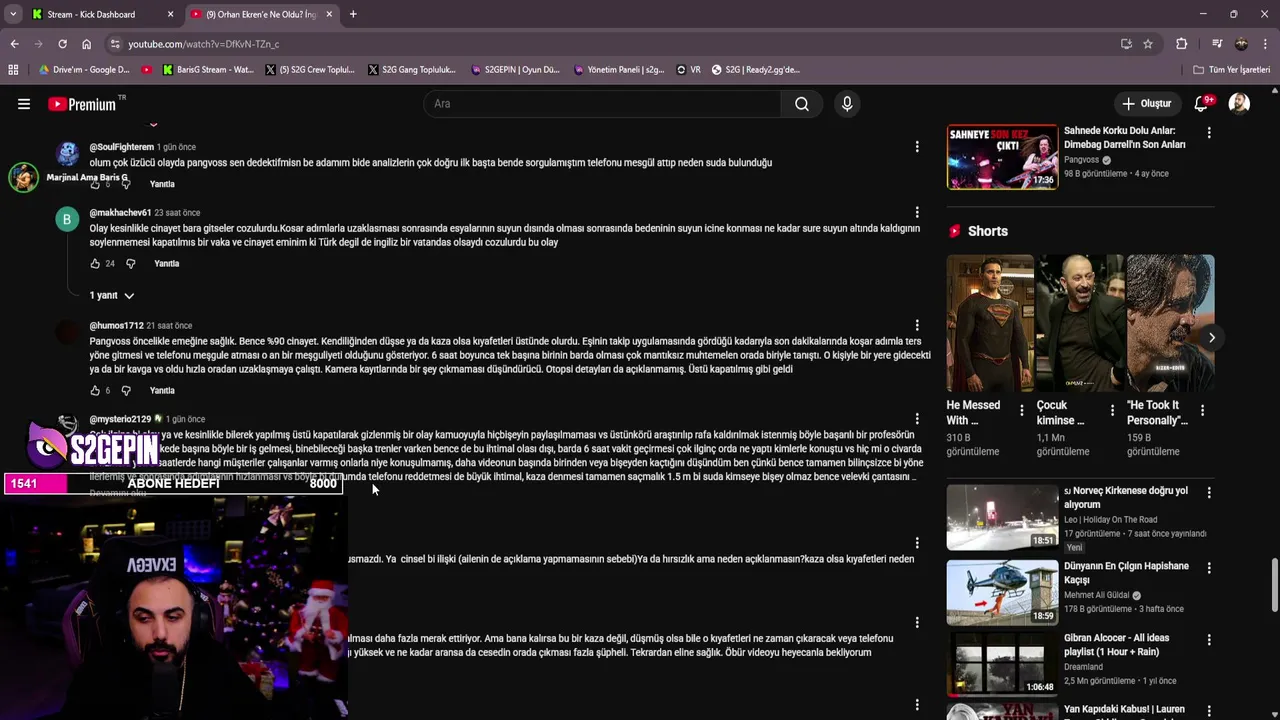Open @humos1712 channel via username
Screen dimensions: 1280x720
click(116, 326)
